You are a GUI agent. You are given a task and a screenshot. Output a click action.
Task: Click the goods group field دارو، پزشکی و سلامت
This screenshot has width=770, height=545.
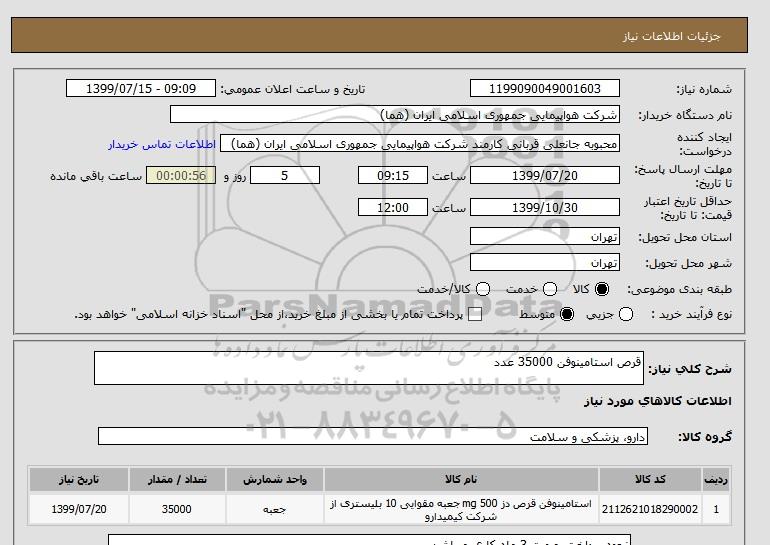pos(373,436)
